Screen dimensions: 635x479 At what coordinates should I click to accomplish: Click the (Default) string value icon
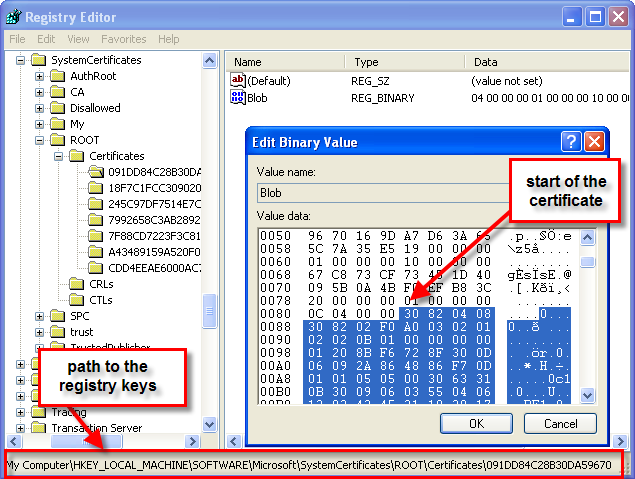pos(238,80)
